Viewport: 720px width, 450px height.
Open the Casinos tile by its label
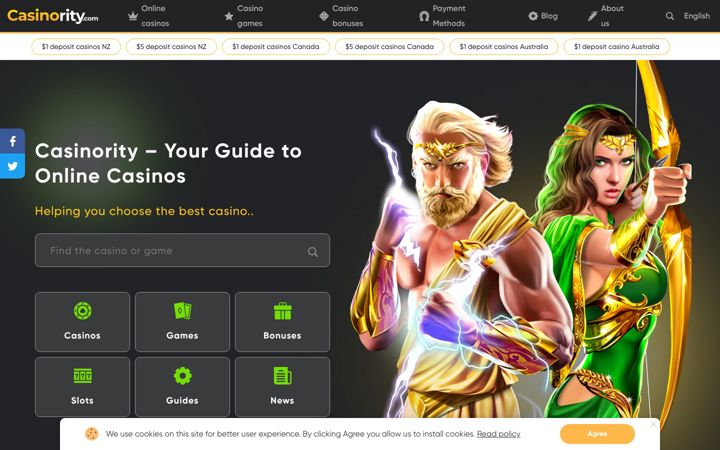[x=82, y=336]
